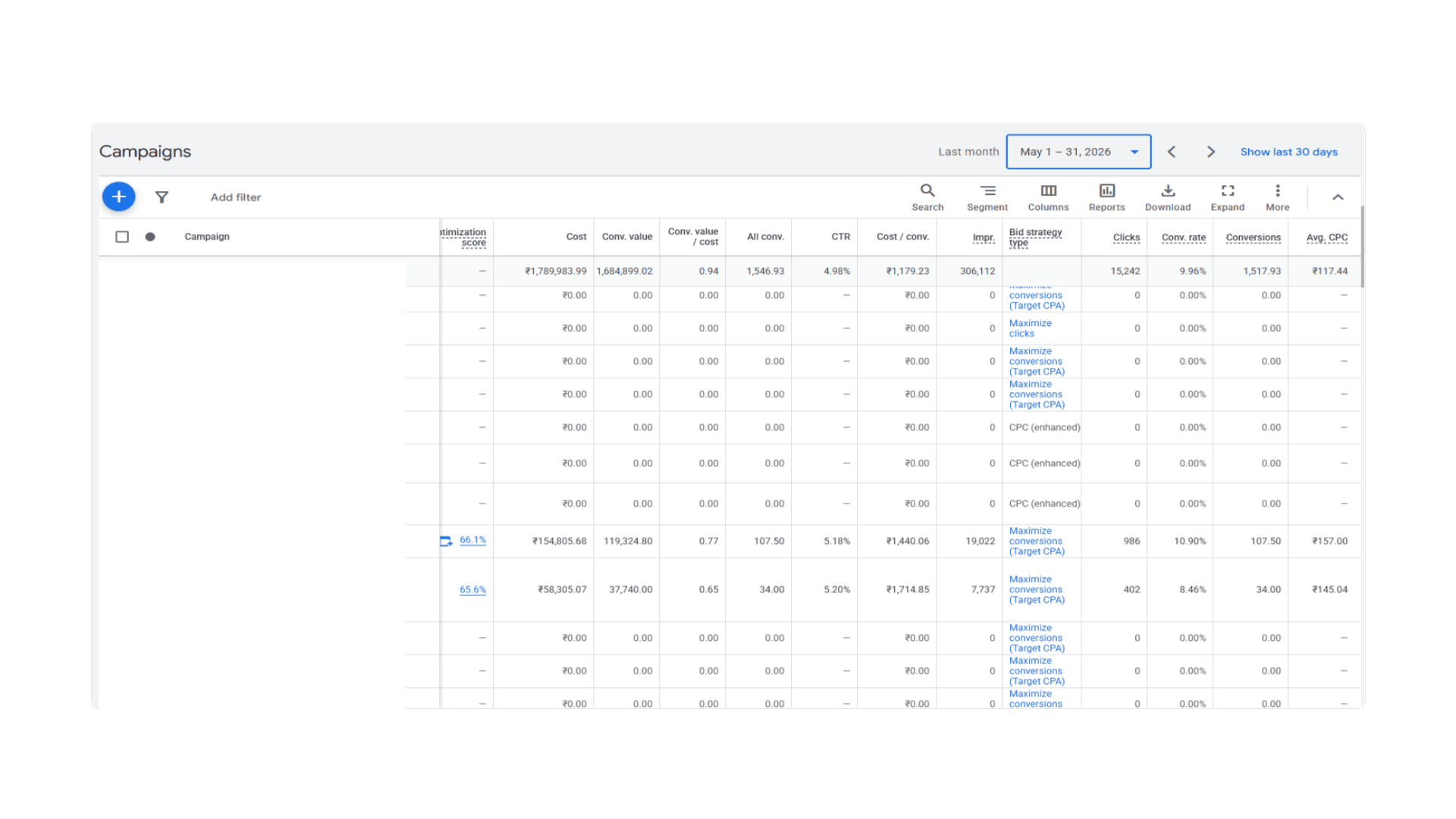Screen dimensions: 1456x819
Task: Open the filter funnel icon
Action: 162,197
